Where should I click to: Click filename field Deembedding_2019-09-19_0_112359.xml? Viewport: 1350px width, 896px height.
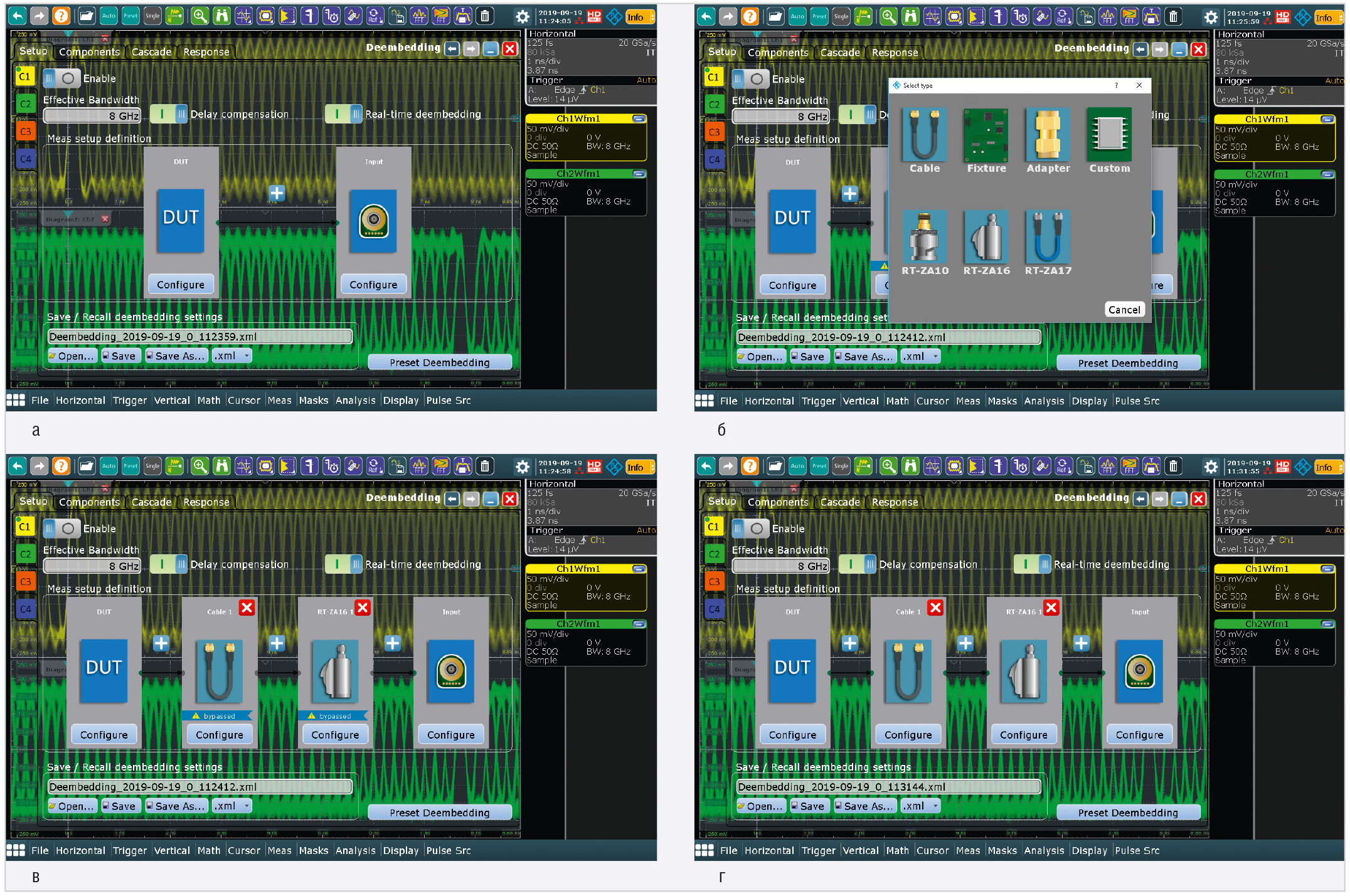coord(199,337)
